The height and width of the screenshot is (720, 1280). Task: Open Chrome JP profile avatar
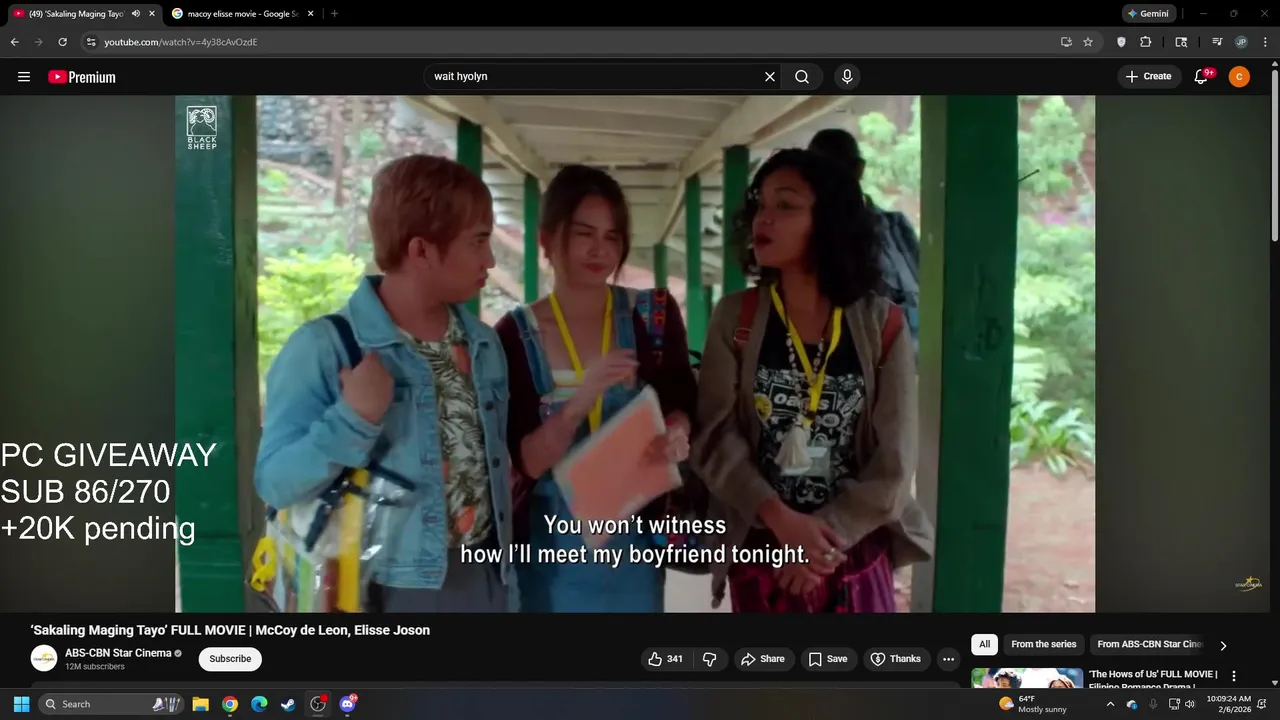pos(1241,42)
